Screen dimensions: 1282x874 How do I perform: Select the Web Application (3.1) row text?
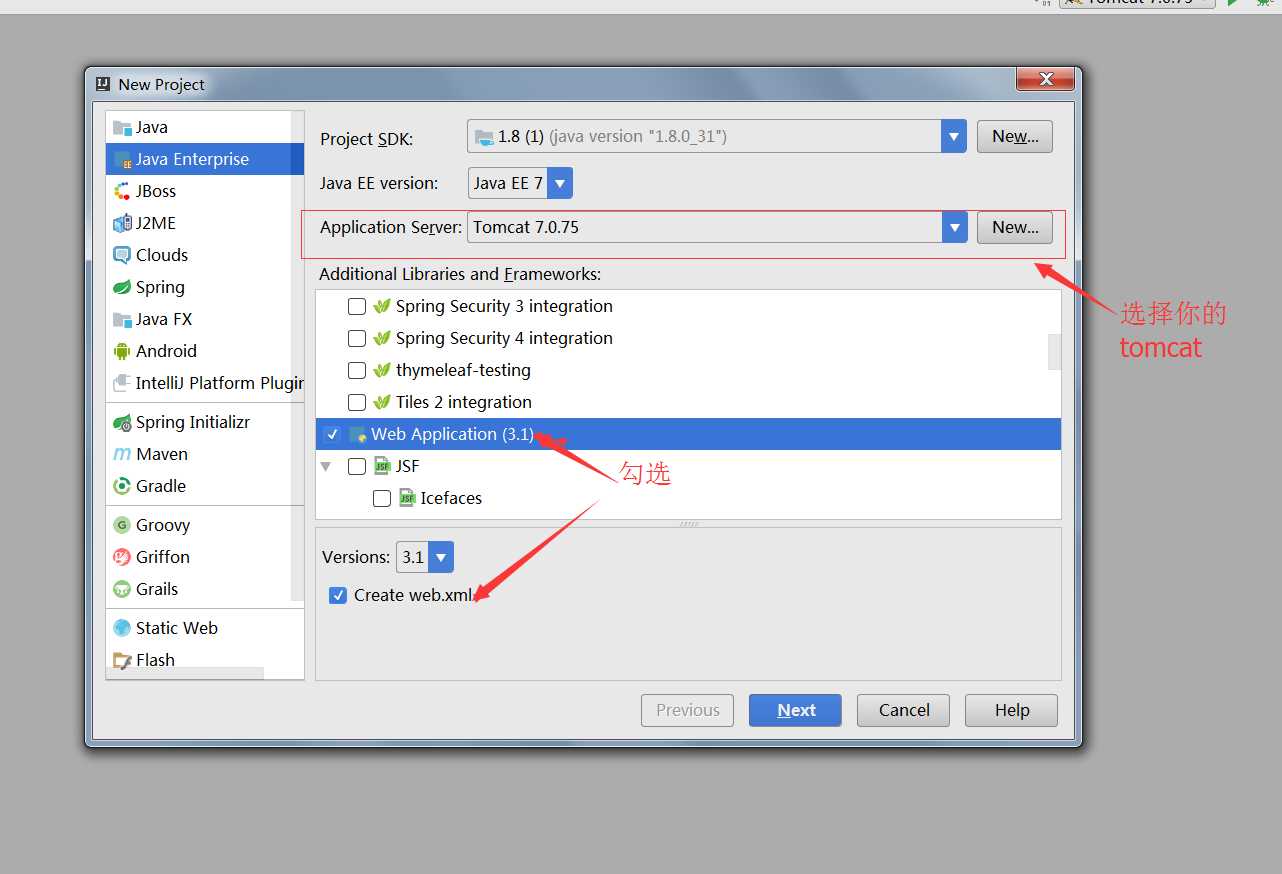click(x=452, y=434)
